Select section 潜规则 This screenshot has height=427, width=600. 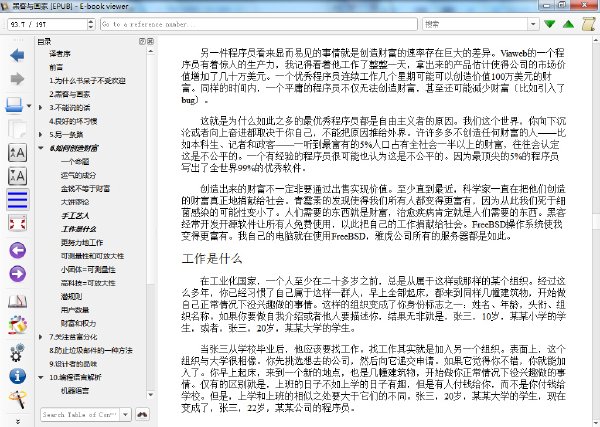pos(71,296)
